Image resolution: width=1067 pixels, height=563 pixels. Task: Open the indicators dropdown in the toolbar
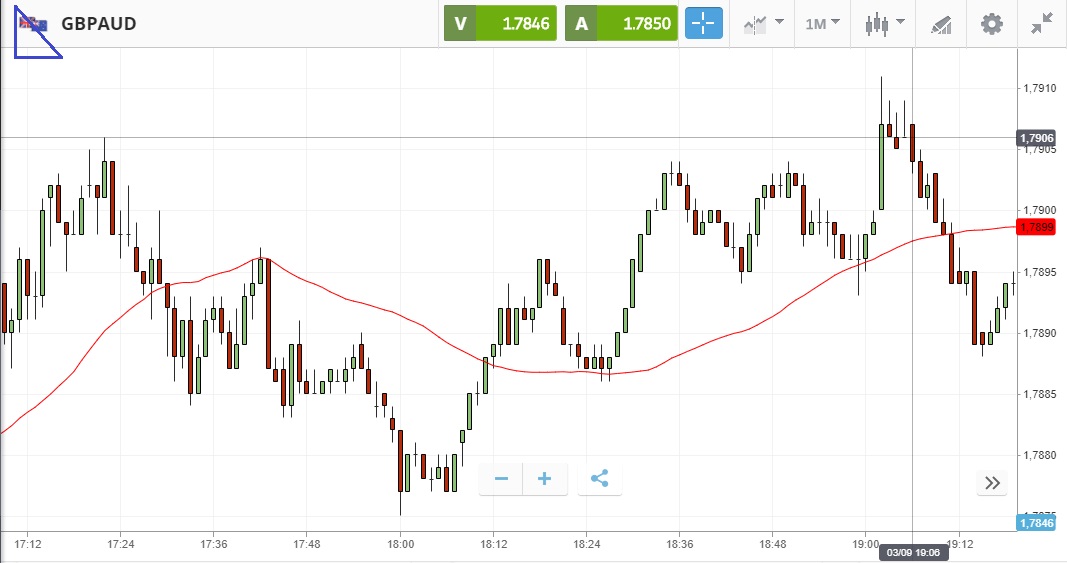[x=763, y=24]
